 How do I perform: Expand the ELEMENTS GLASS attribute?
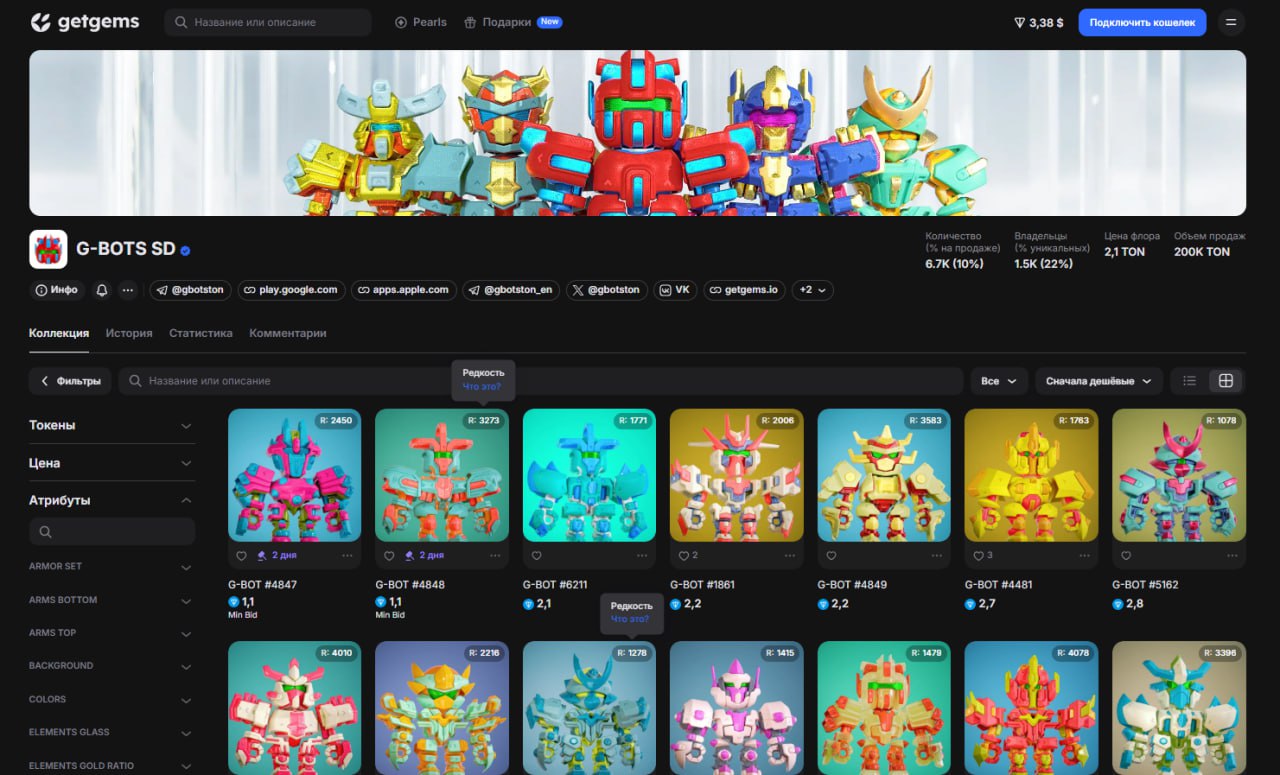pos(111,732)
